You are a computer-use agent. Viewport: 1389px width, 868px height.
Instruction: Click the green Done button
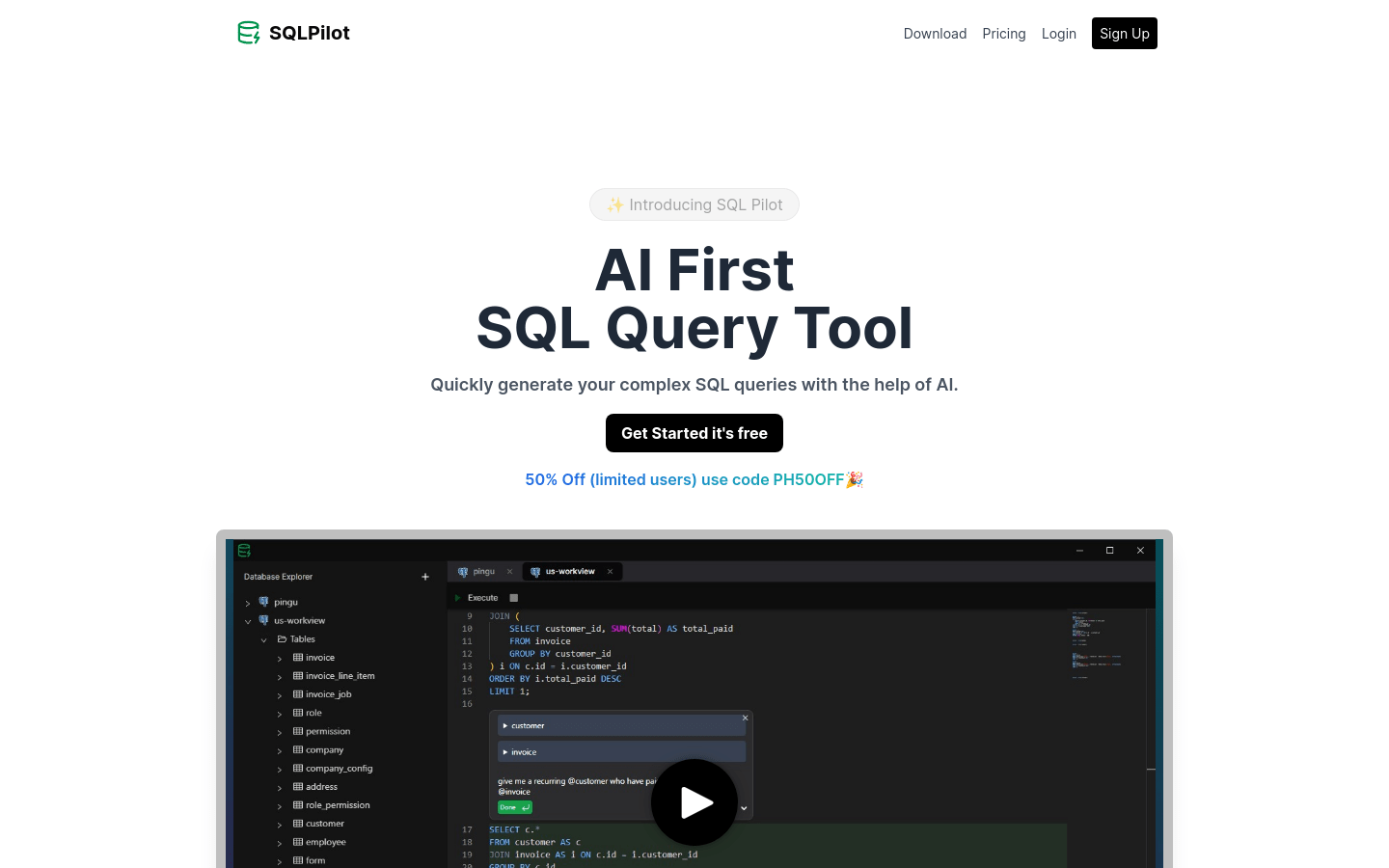[515, 807]
